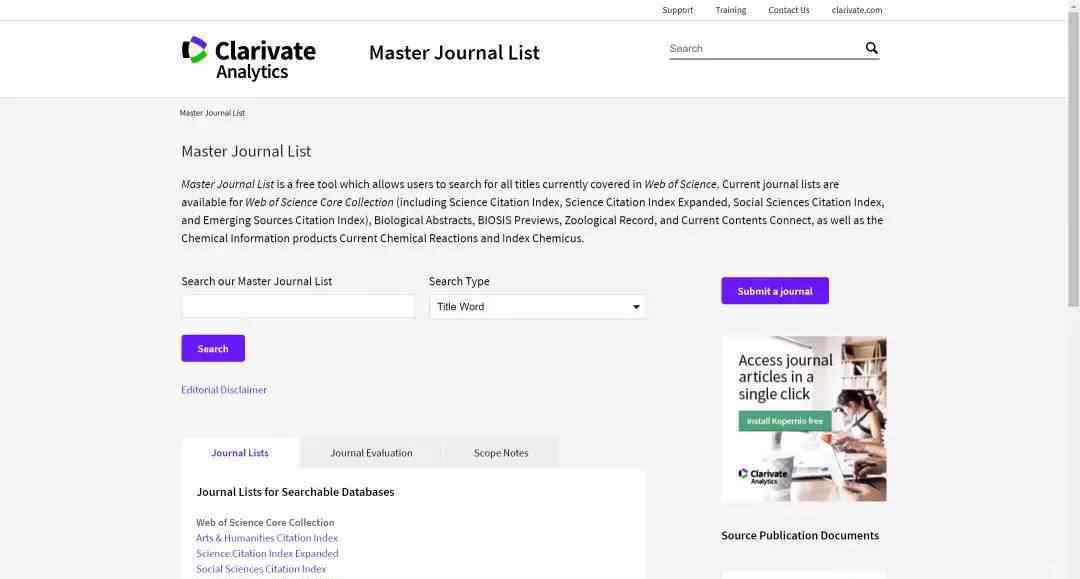Click the purple Search button
The image size is (1080, 579).
pyautogui.click(x=213, y=348)
